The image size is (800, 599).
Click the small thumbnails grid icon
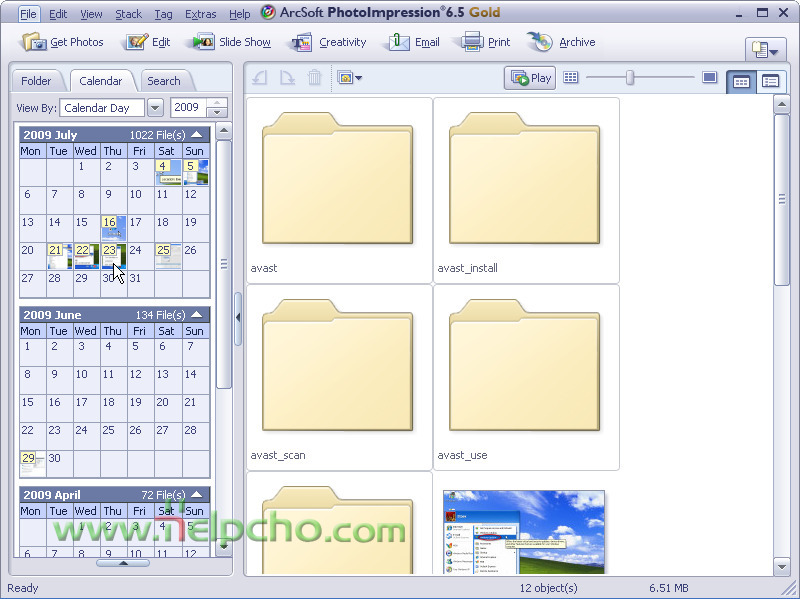[x=570, y=78]
